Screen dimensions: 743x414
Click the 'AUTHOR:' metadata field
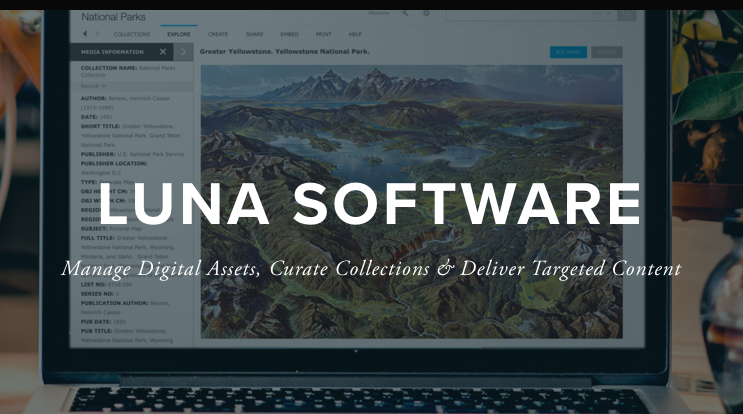tap(125, 103)
